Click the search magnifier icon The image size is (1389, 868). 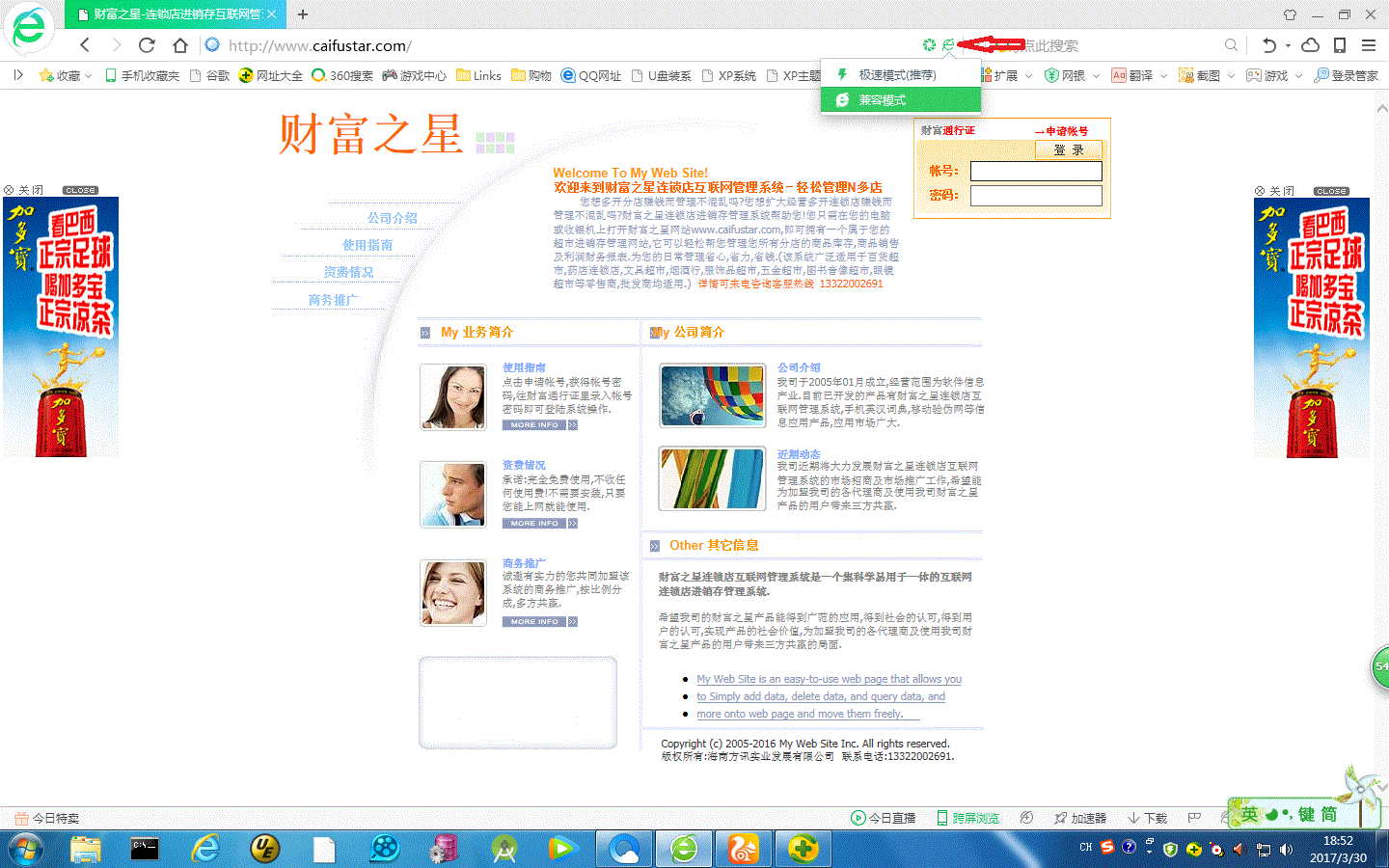(1231, 45)
